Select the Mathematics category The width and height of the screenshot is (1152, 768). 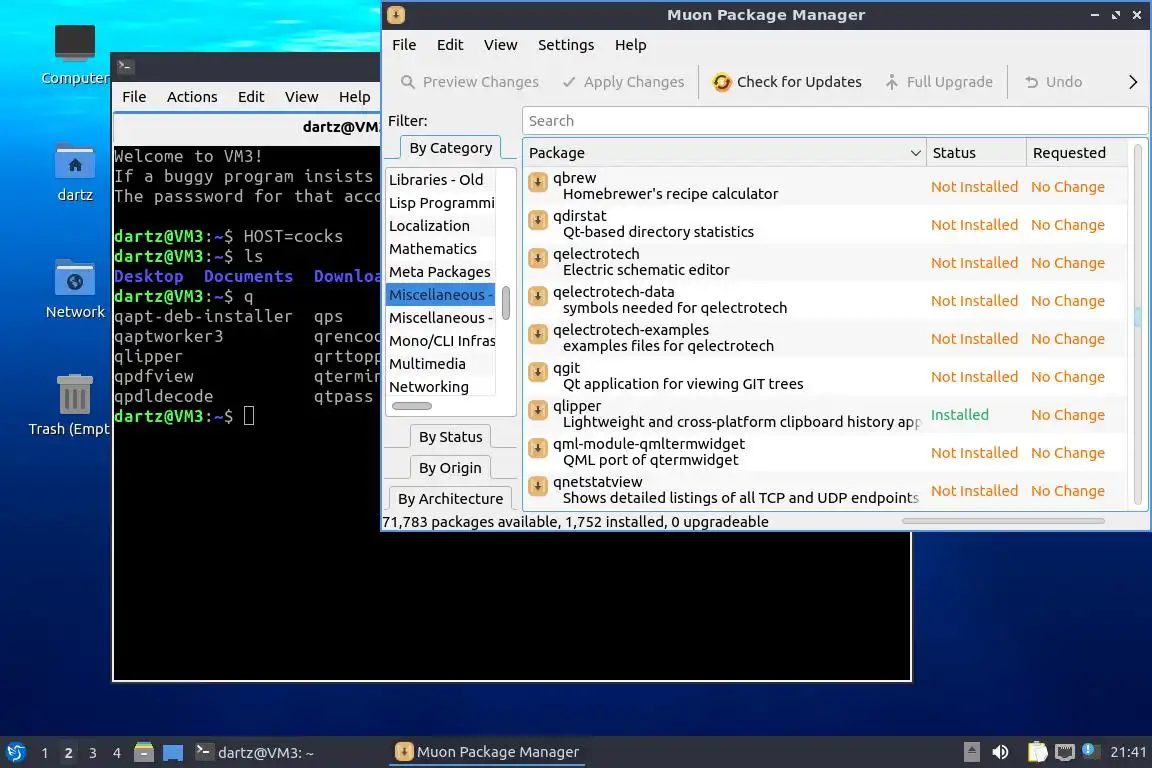[440, 248]
